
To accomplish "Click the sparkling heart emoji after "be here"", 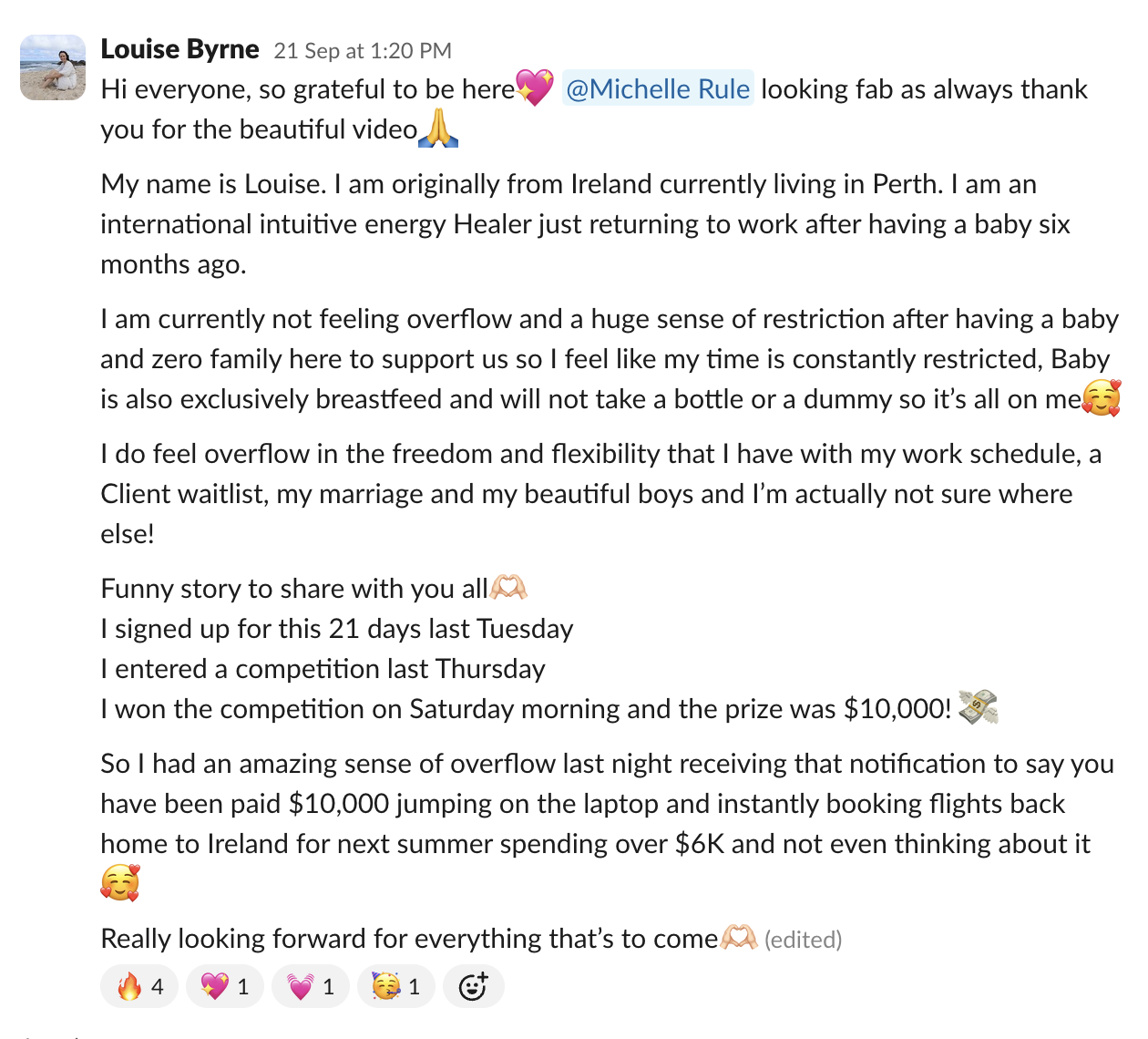I will click(535, 88).
